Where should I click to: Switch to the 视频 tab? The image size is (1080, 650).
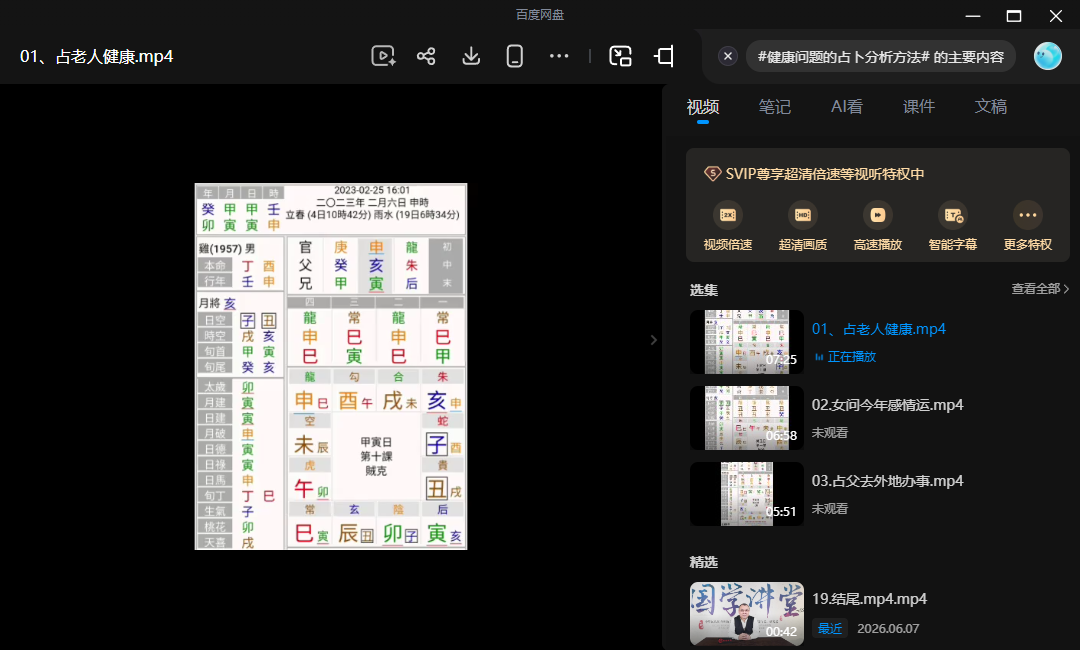point(703,107)
